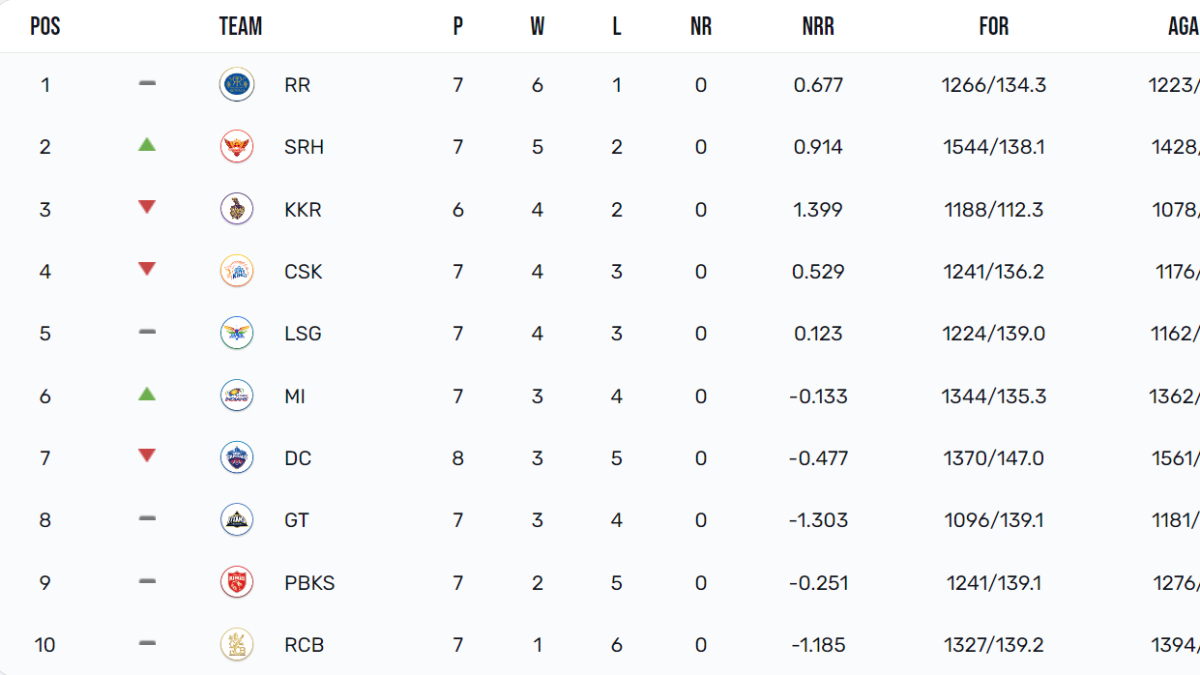Click the MI team logo
The height and width of the screenshot is (675, 1200).
[x=237, y=396]
